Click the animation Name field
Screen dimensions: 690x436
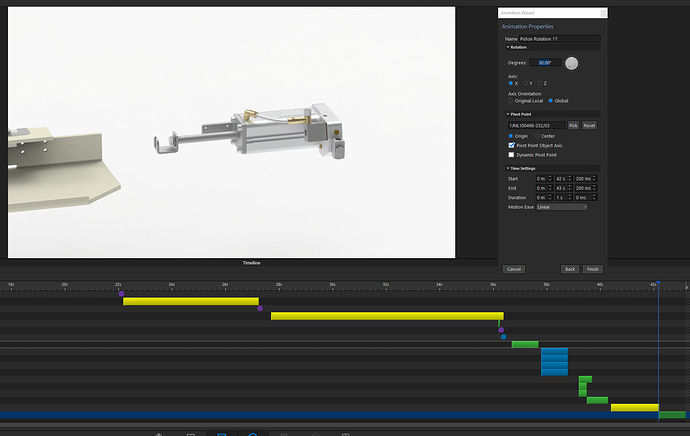pyautogui.click(x=559, y=39)
